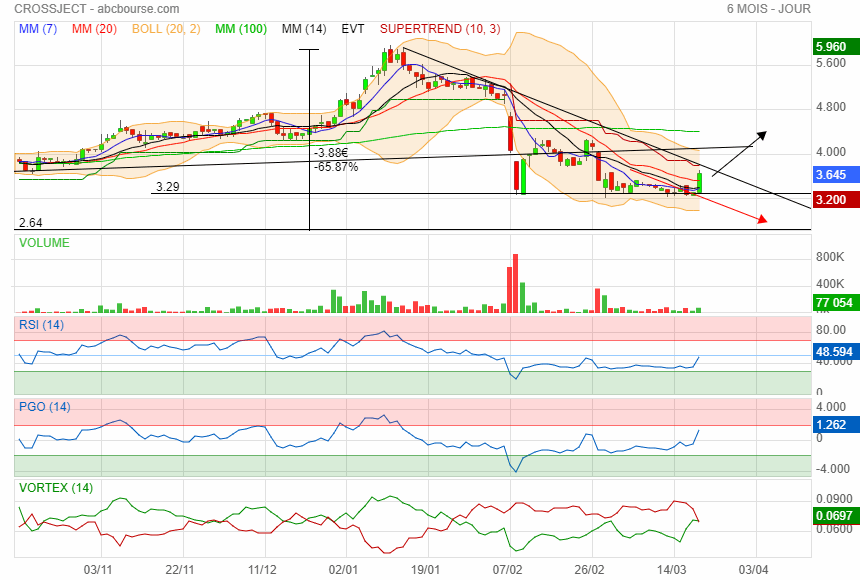
Task: Click the 3.645 current price tag
Action: coord(835,174)
